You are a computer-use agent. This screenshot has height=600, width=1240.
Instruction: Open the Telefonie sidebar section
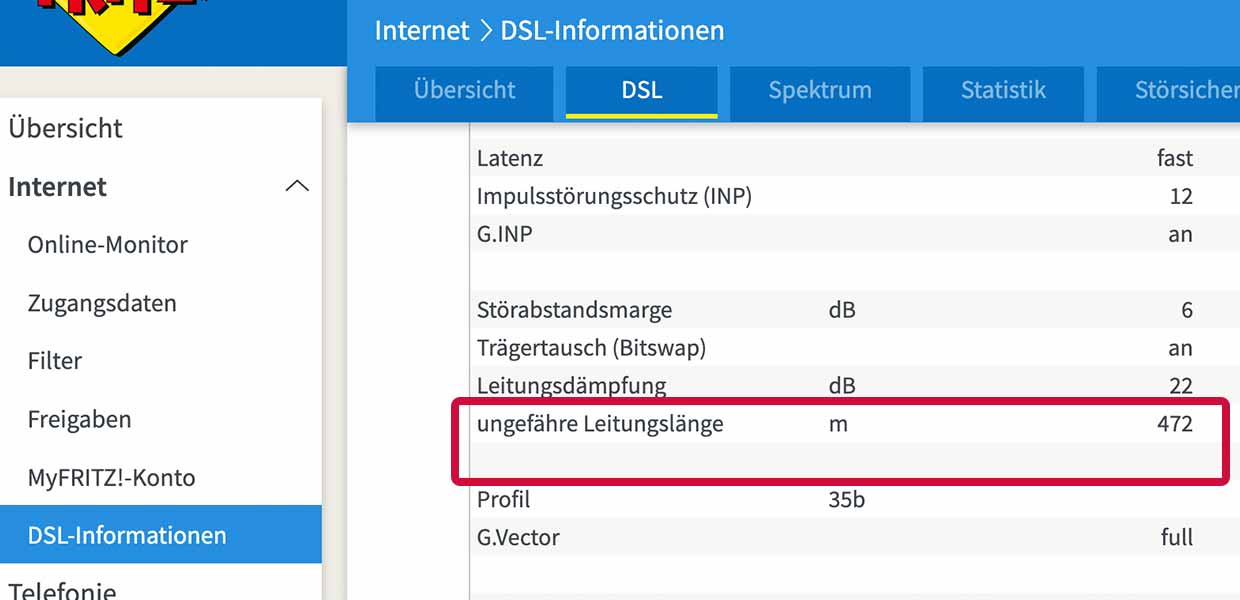(62, 590)
